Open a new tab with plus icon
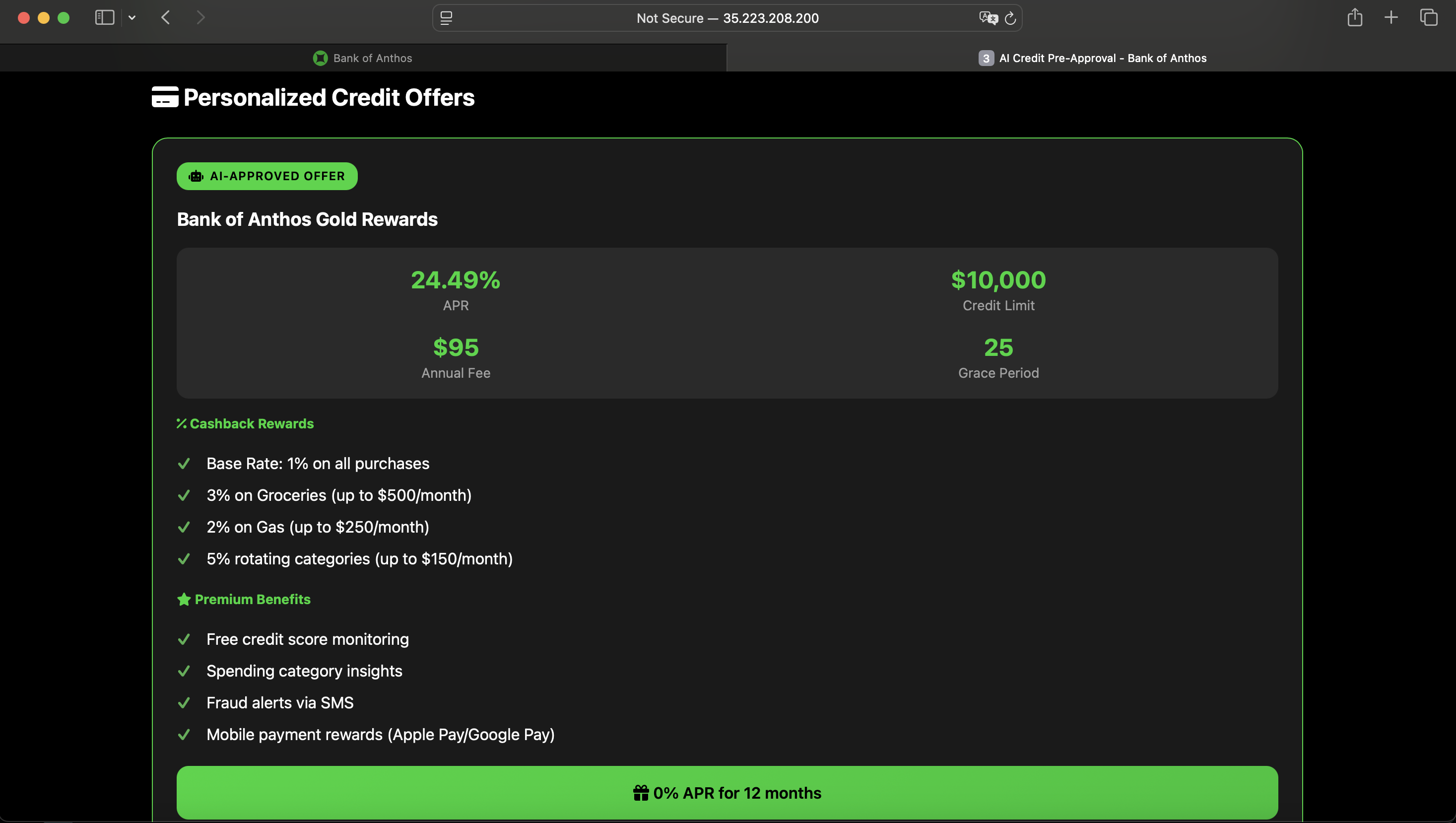 click(1391, 17)
